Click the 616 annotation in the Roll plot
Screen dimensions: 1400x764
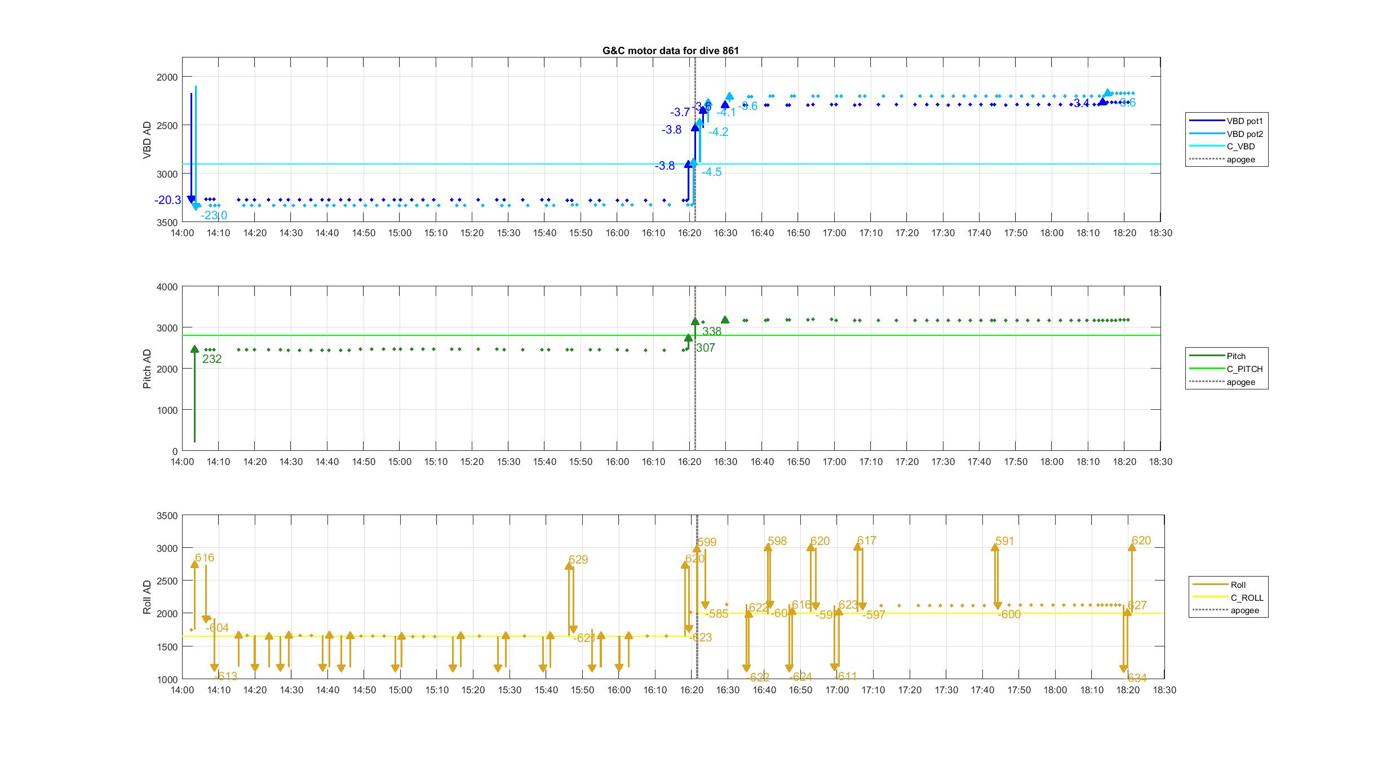point(205,558)
